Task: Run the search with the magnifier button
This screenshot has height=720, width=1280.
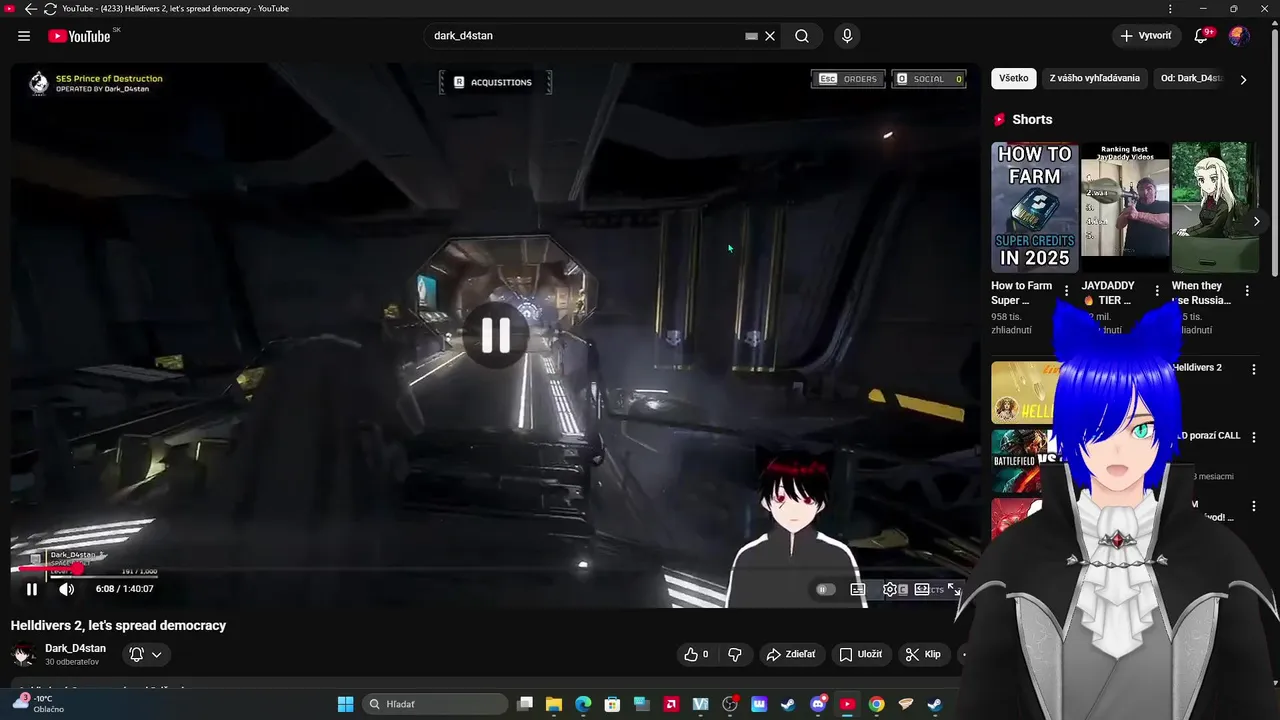Action: [x=802, y=36]
